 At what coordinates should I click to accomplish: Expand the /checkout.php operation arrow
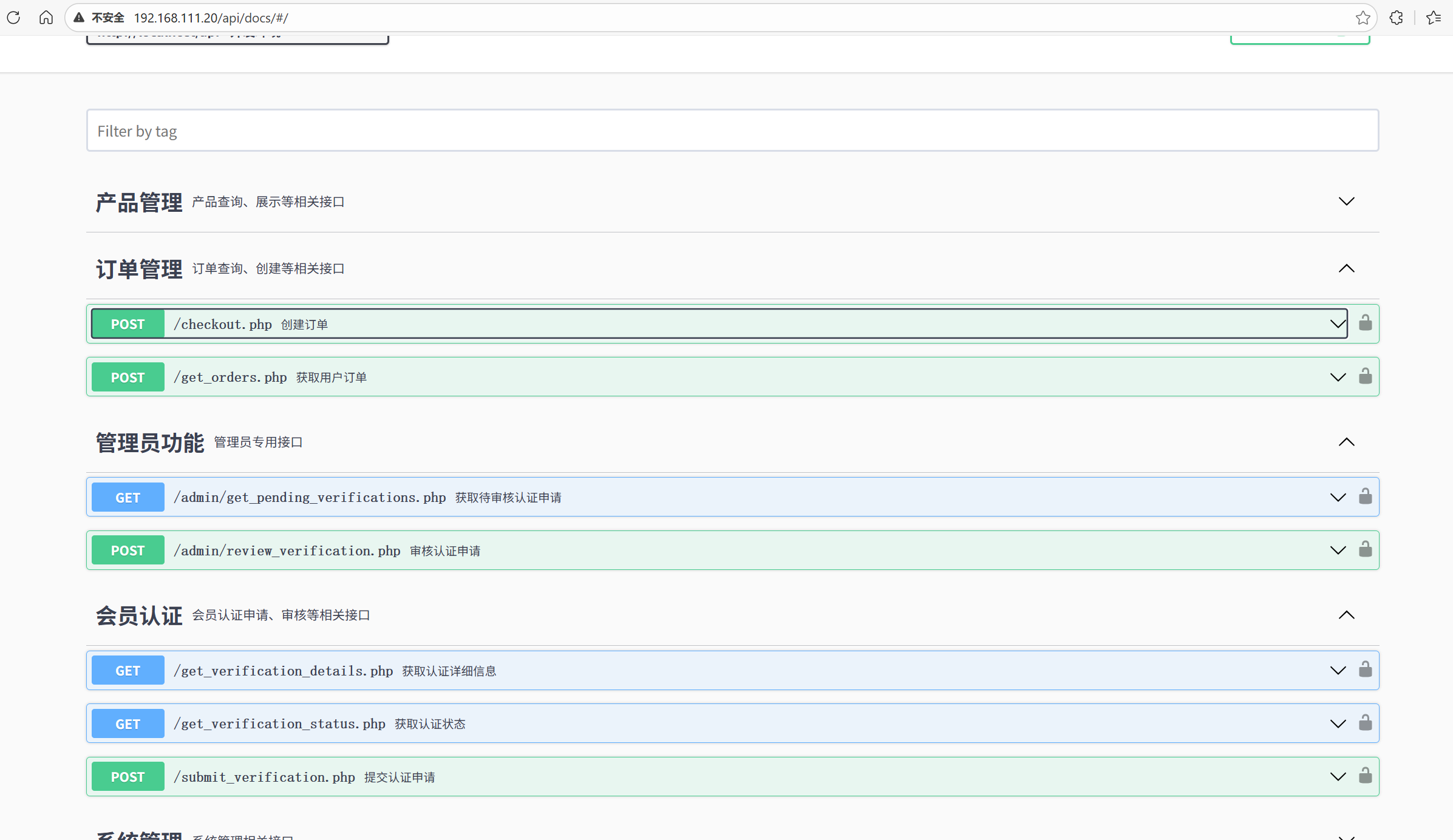click(1338, 323)
